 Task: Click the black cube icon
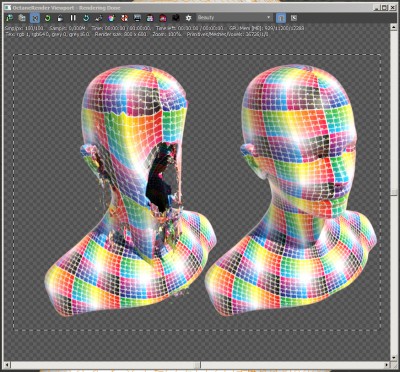tap(176, 18)
